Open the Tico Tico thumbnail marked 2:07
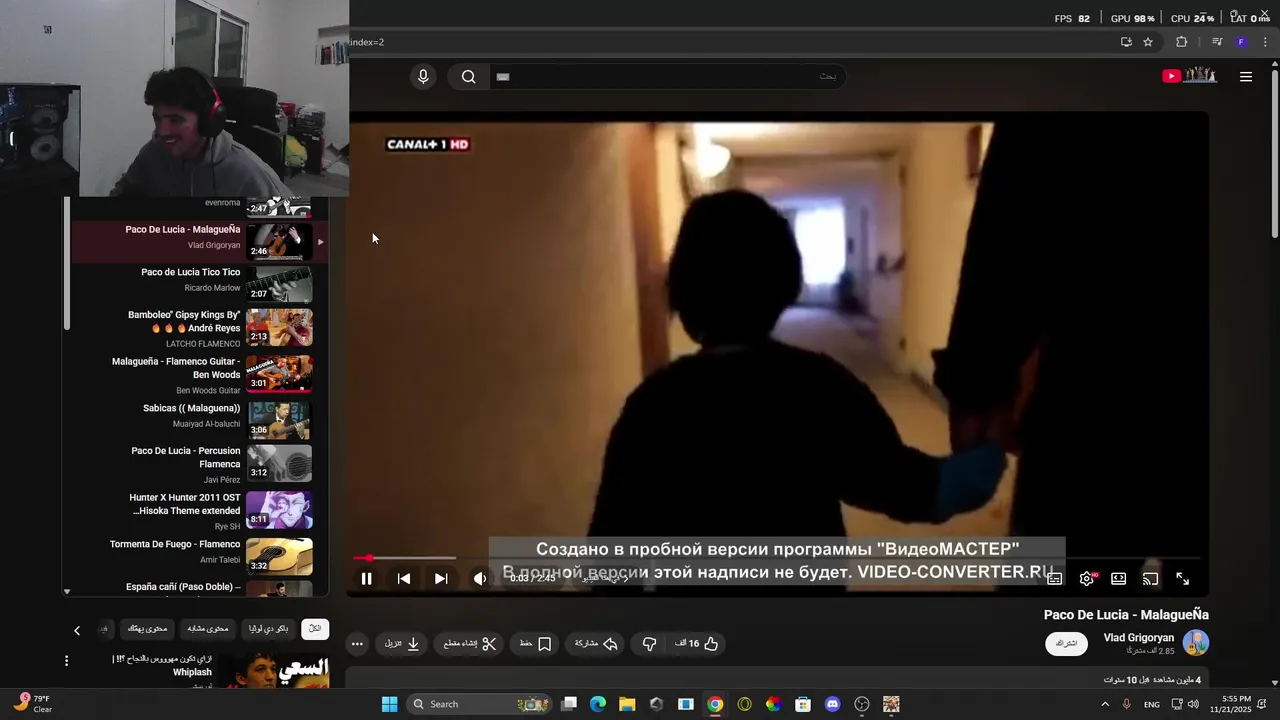 pyautogui.click(x=279, y=284)
